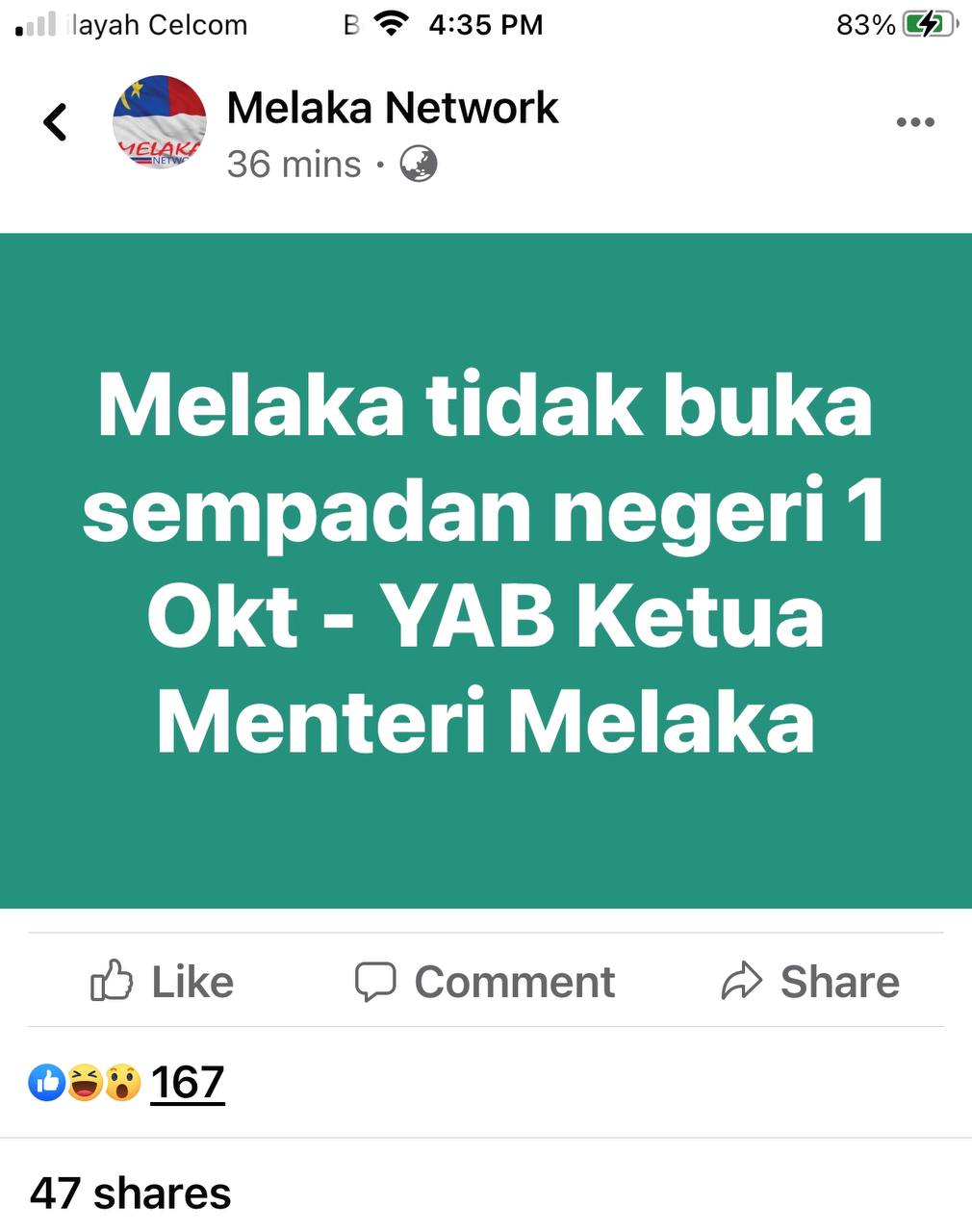View the 47 shares list
Screen dimensions: 972x1232
[131, 1193]
